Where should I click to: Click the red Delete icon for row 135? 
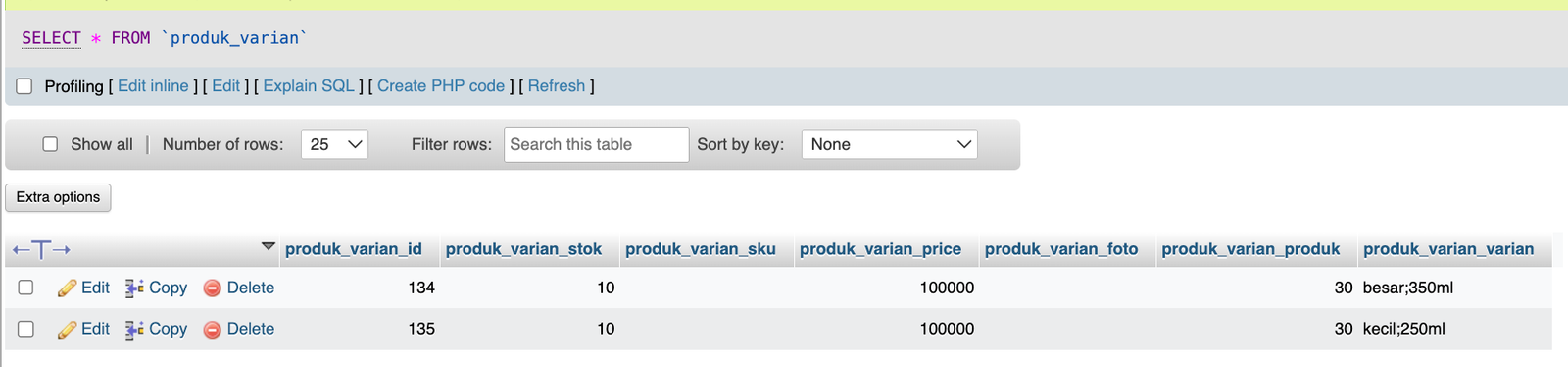point(212,330)
